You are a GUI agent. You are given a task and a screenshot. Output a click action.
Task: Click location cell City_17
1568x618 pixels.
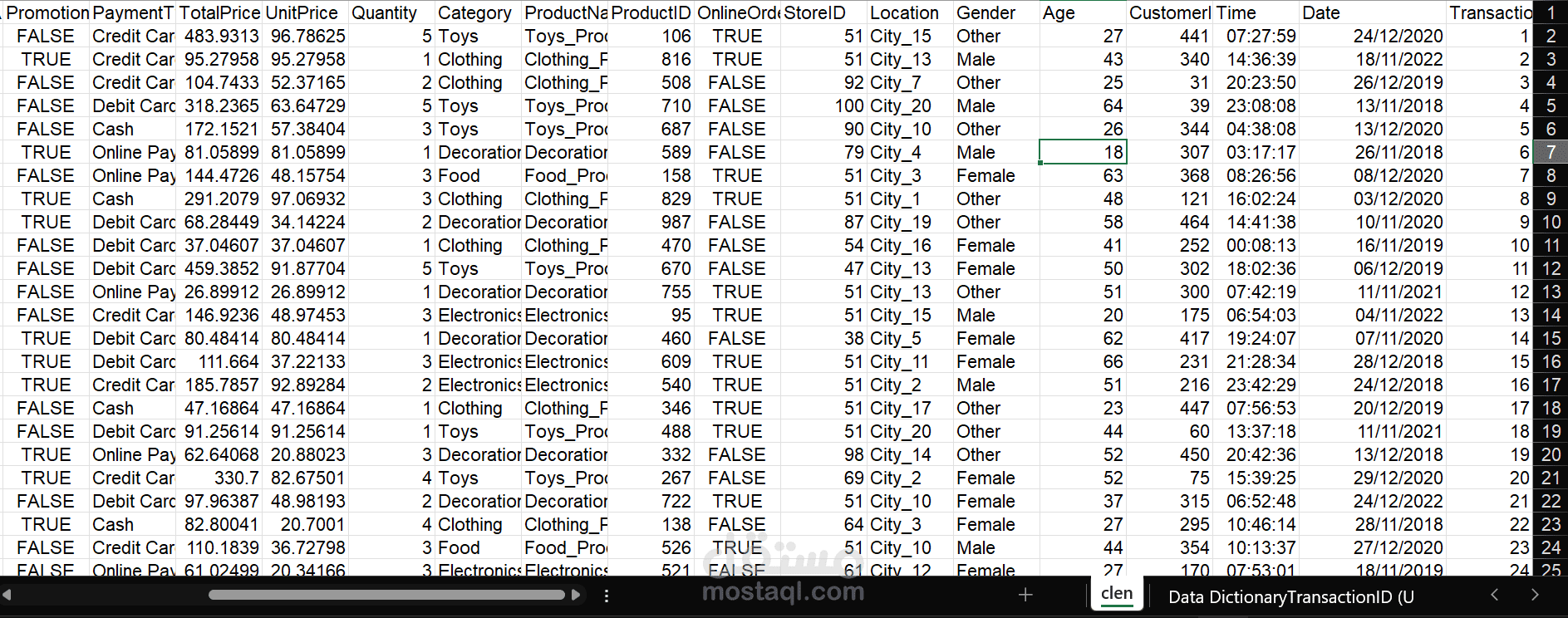click(910, 409)
